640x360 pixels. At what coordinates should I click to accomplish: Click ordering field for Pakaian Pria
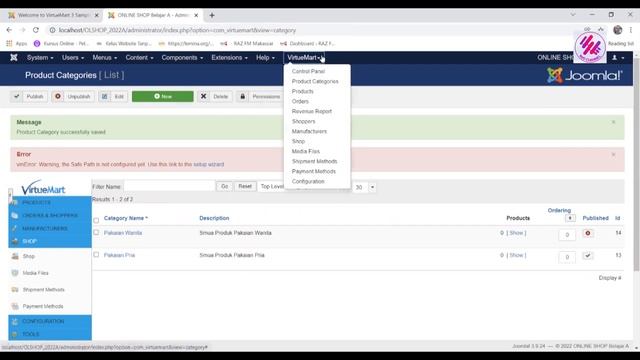coord(567,257)
